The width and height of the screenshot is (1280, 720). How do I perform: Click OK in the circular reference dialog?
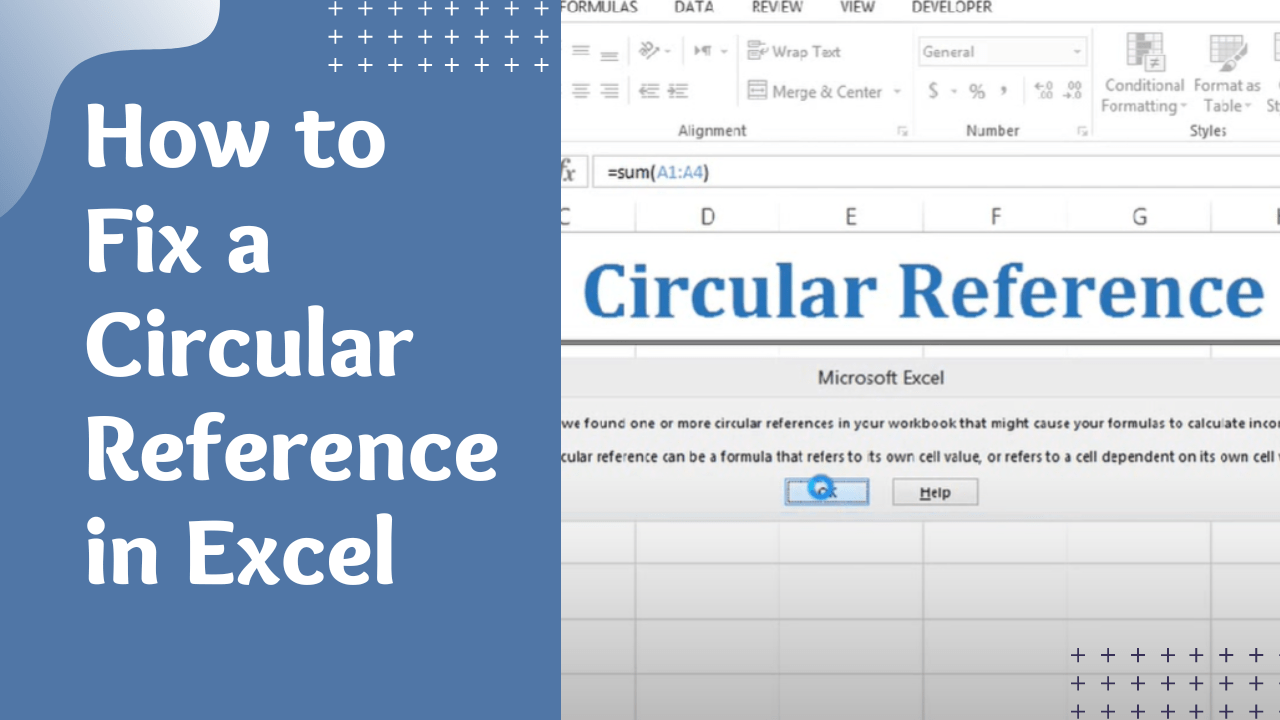(826, 491)
